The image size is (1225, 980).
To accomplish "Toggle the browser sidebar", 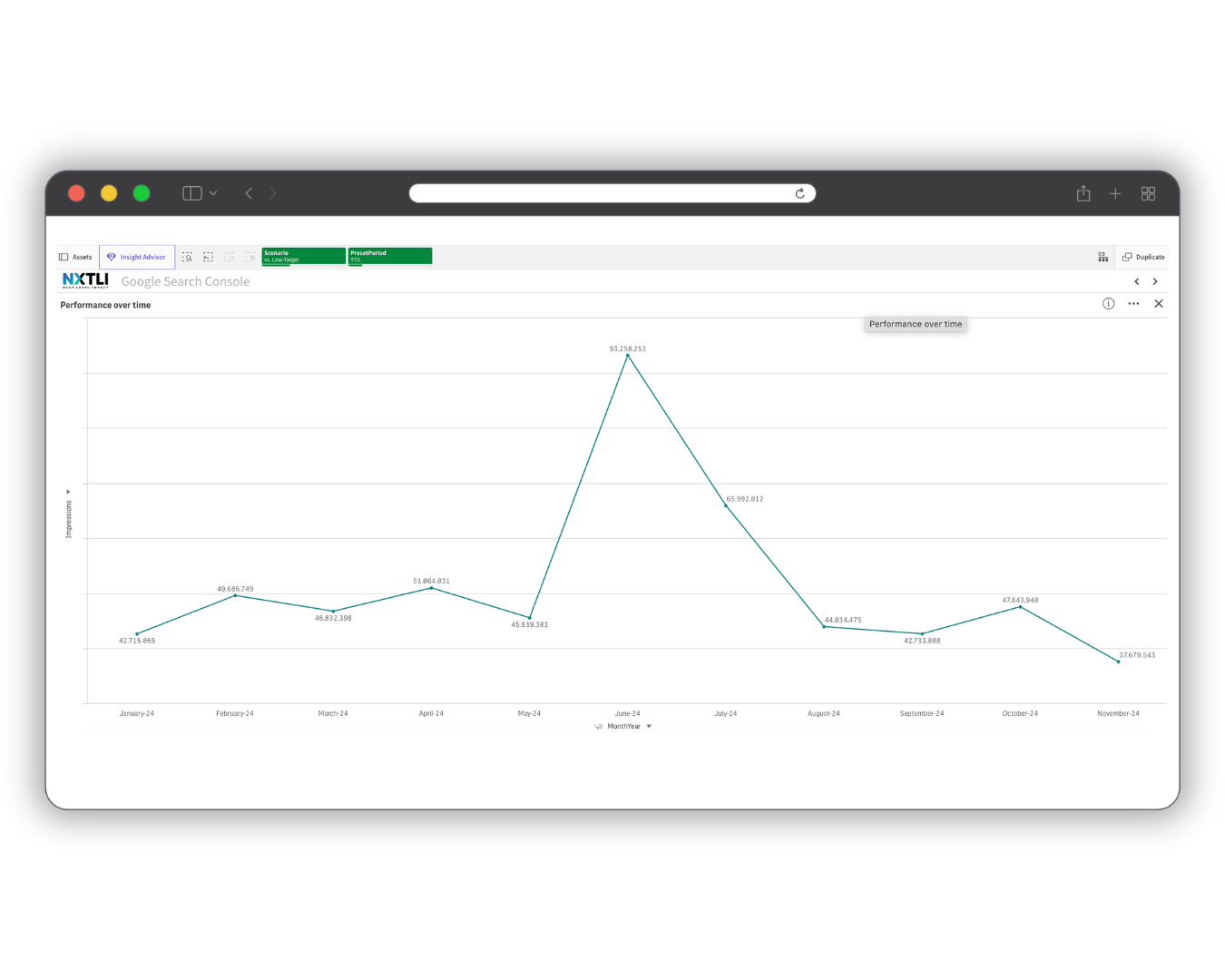I will 191,193.
